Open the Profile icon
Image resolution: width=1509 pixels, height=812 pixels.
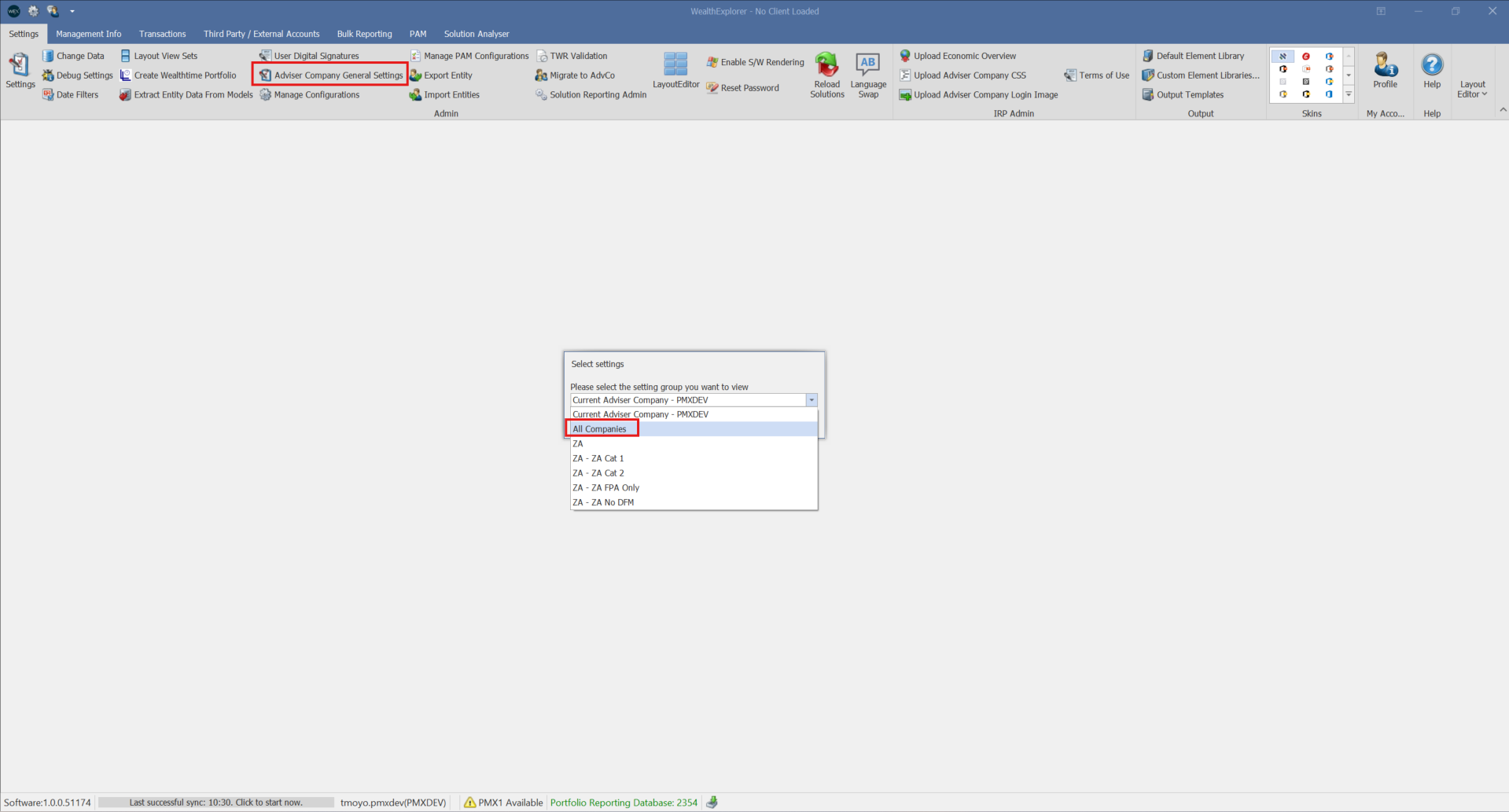point(1385,64)
